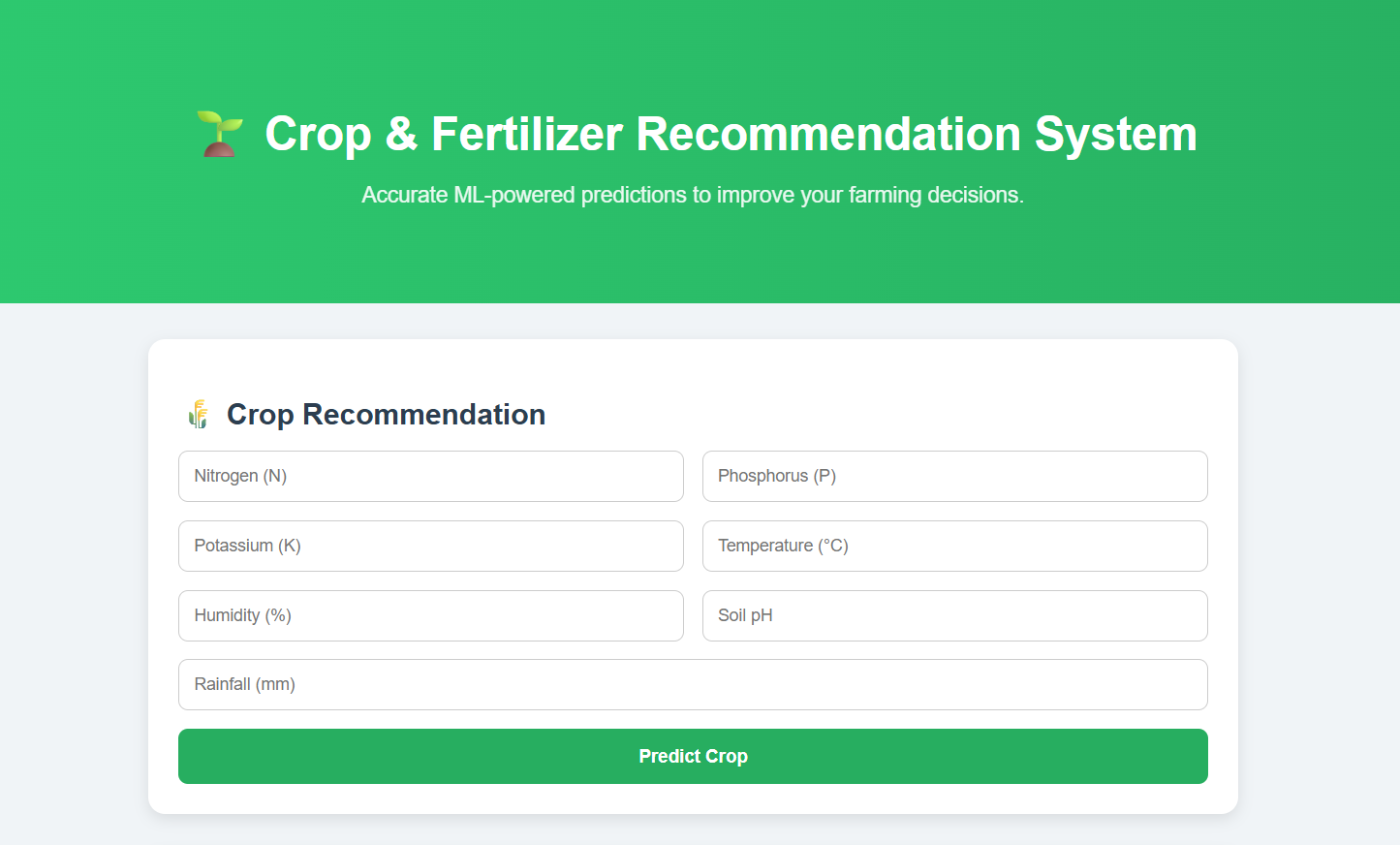
Task: Click the word "Fertilizer" in the title
Action: point(526,134)
